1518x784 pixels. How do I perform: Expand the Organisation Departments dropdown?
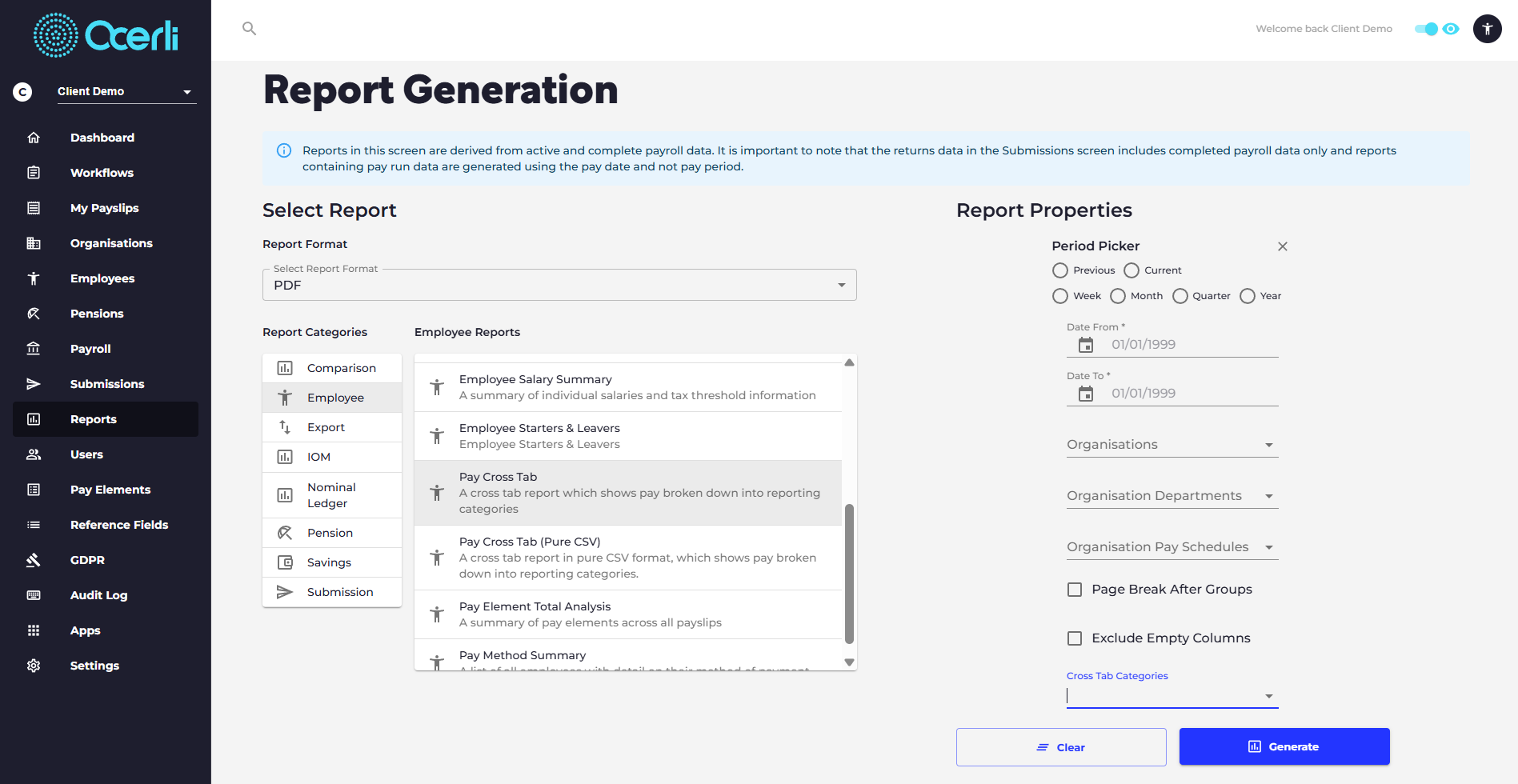pyautogui.click(x=1172, y=496)
